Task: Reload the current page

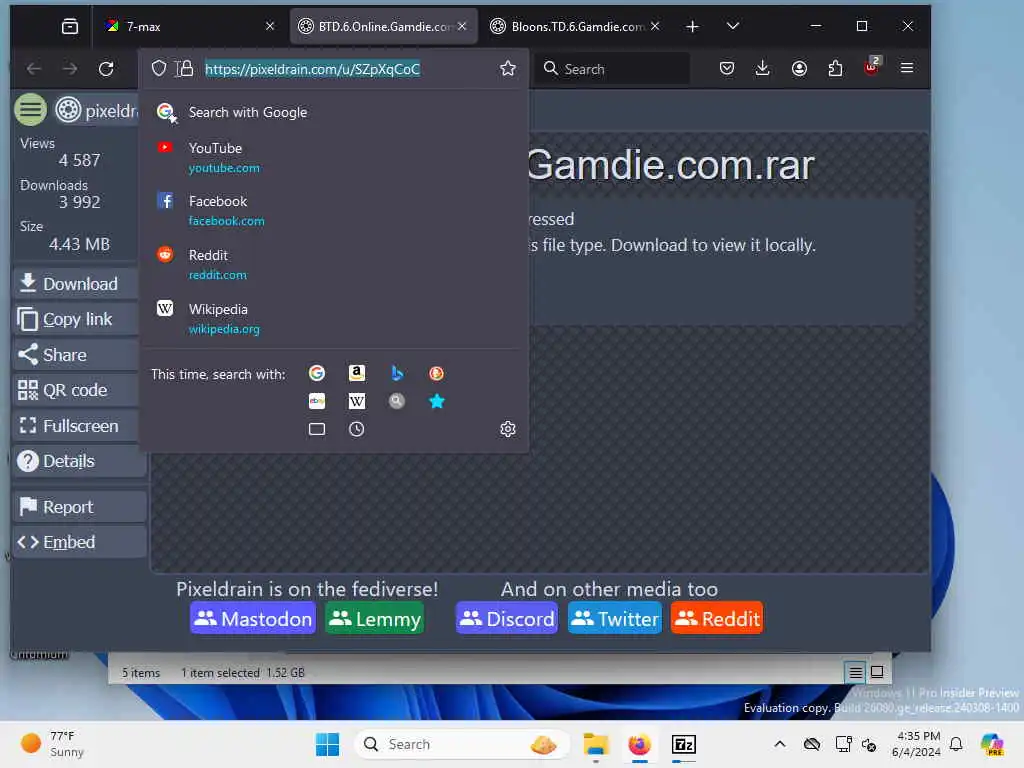Action: [106, 69]
